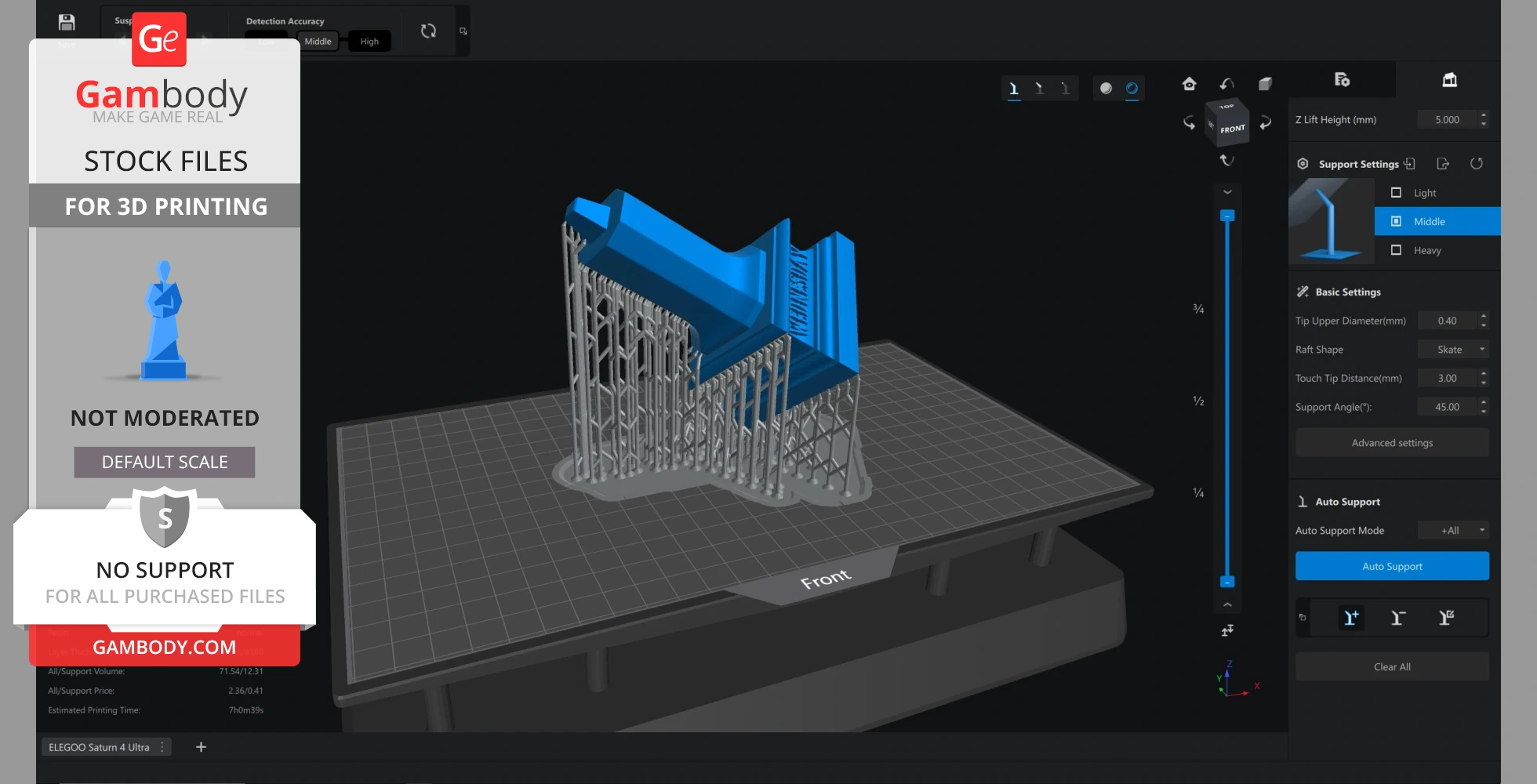Image resolution: width=1537 pixels, height=784 pixels.
Task: Select the Middle support checkbox
Action: click(1396, 222)
